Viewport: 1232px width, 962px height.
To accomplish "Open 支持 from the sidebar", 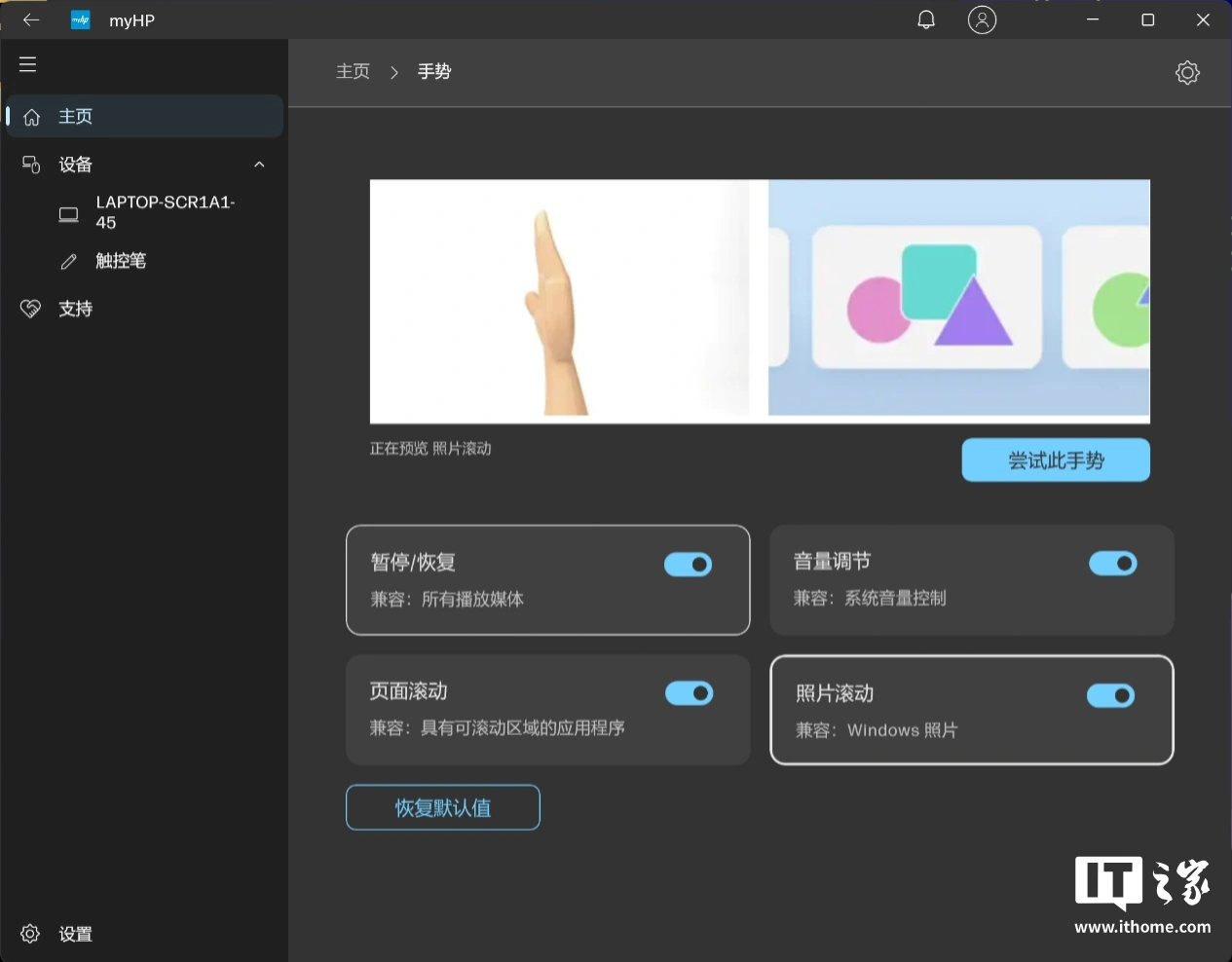I will click(75, 309).
